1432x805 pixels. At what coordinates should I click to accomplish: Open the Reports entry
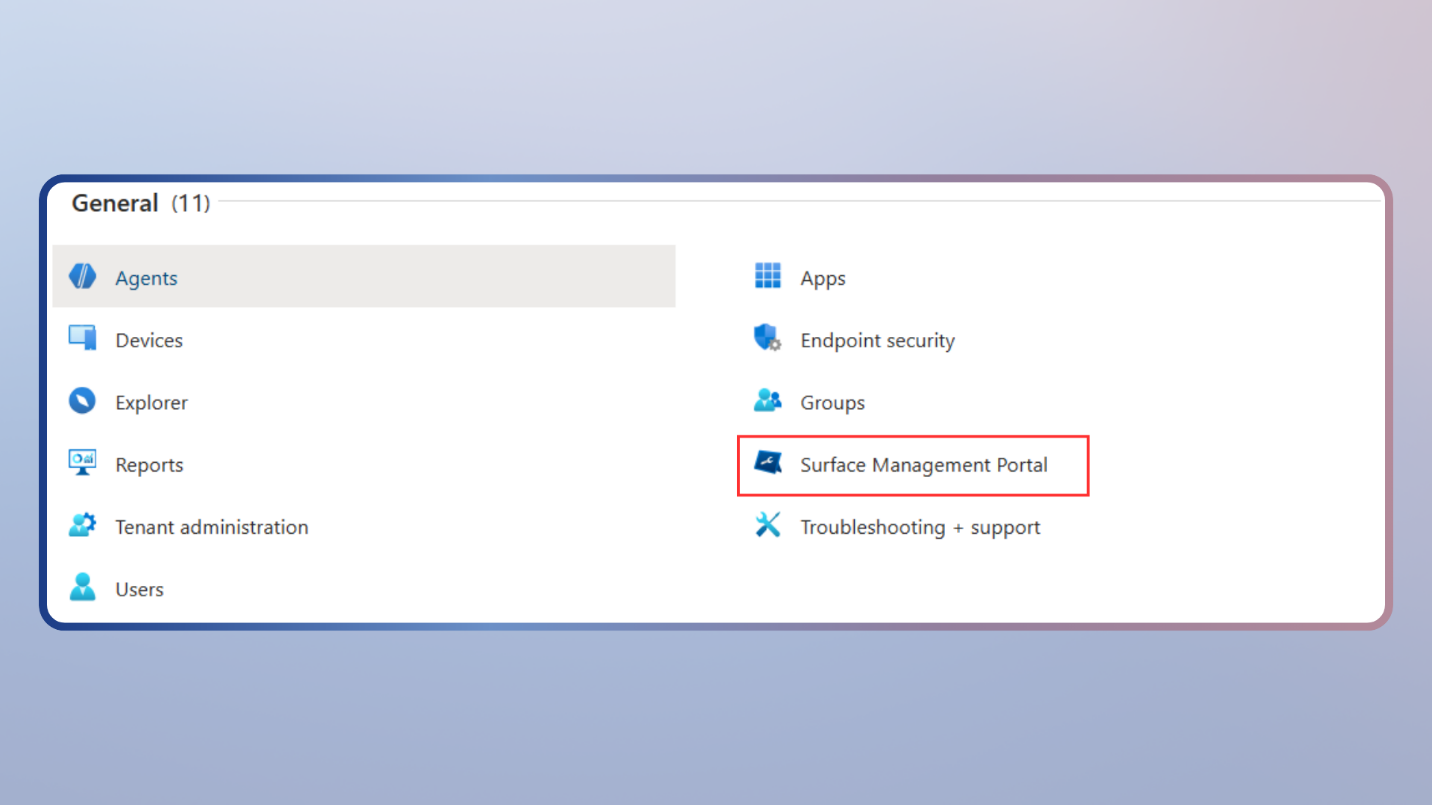coord(149,465)
